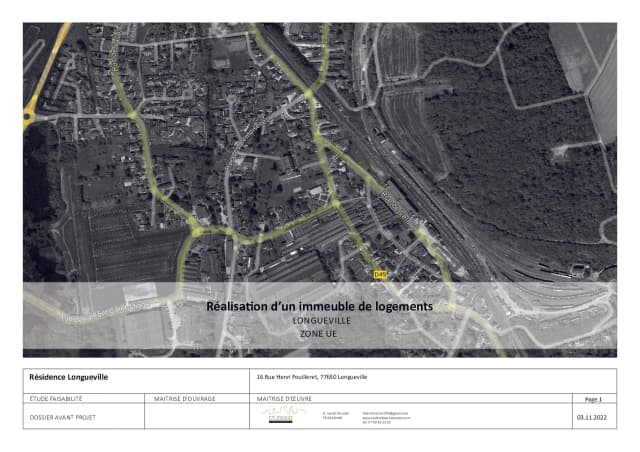This screenshot has width=640, height=452.
Task: Select the ZONE UE label
Action: (319, 334)
